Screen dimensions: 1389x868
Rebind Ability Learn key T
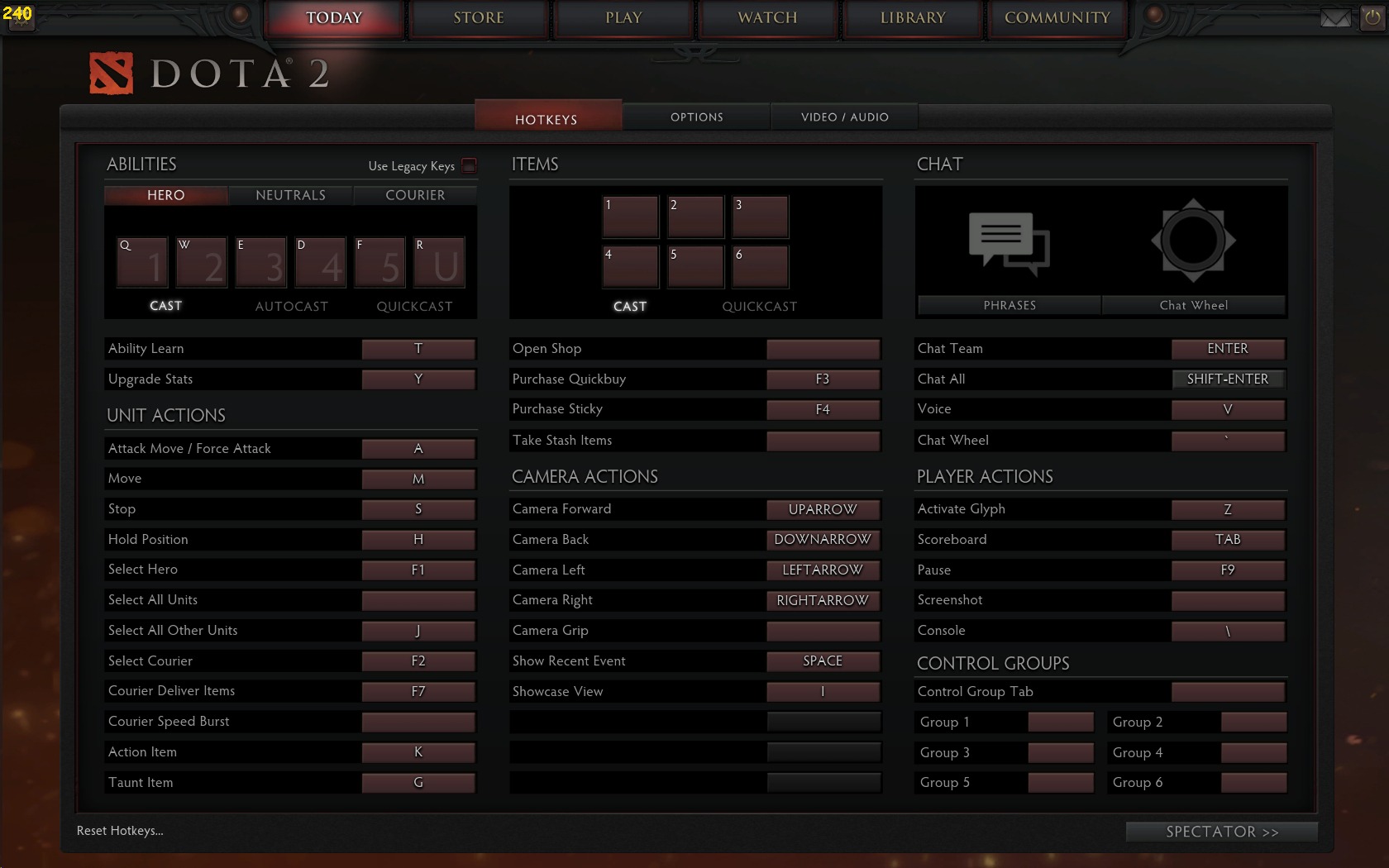(418, 349)
